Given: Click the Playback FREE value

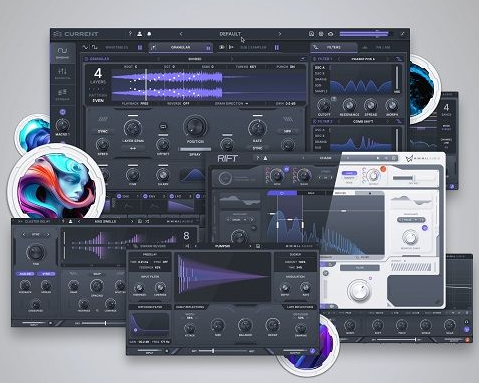Looking at the screenshot, I should pyautogui.click(x=144, y=104).
